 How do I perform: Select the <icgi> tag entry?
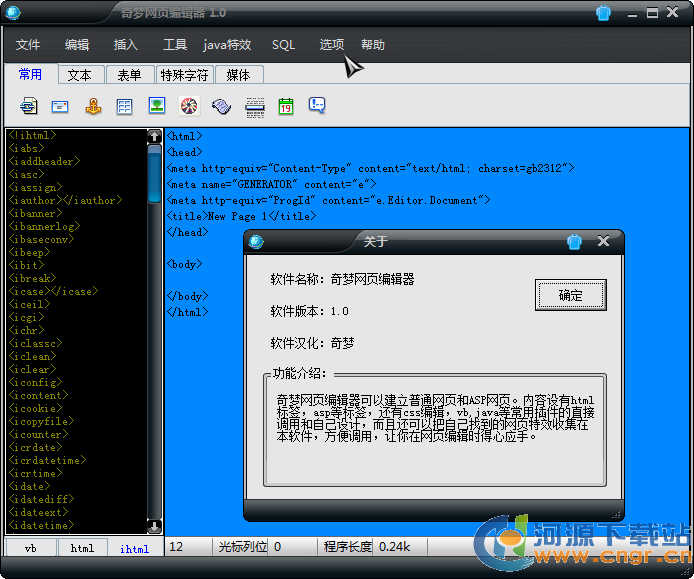(27, 317)
